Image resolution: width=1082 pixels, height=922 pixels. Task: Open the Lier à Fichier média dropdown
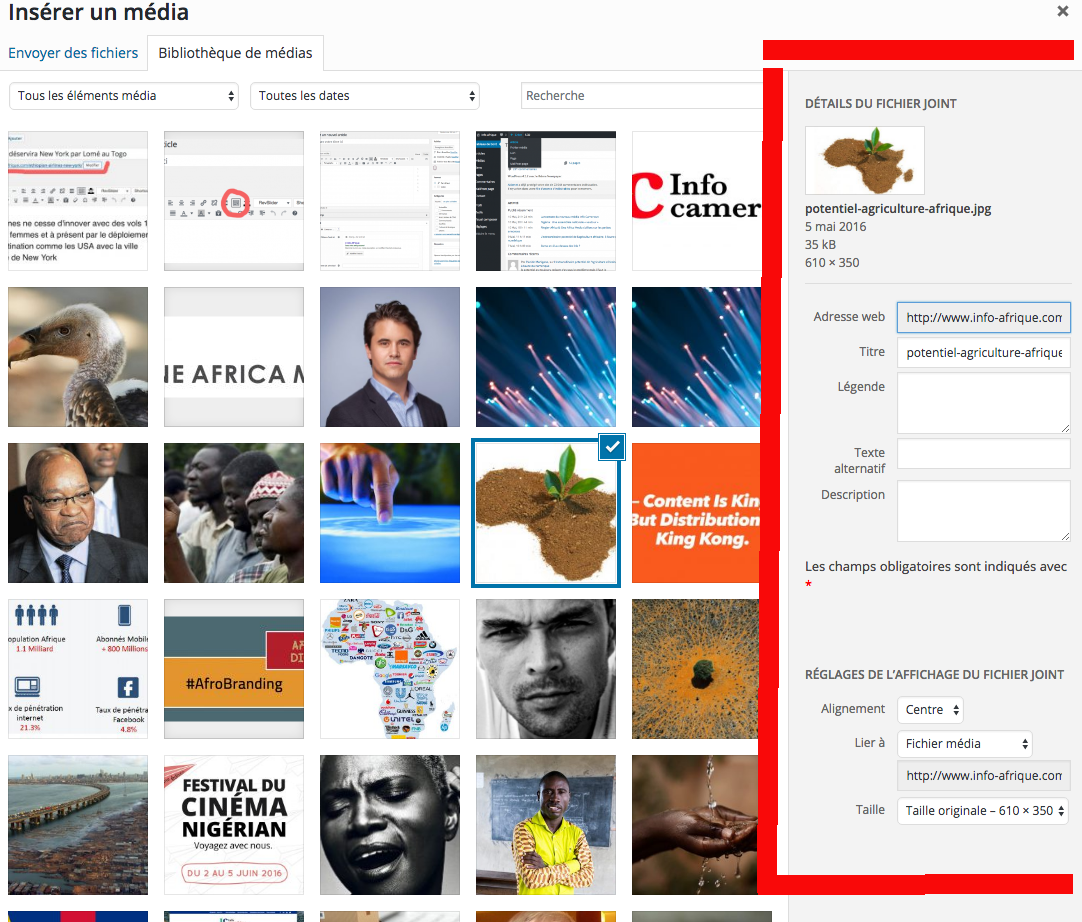tap(964, 744)
